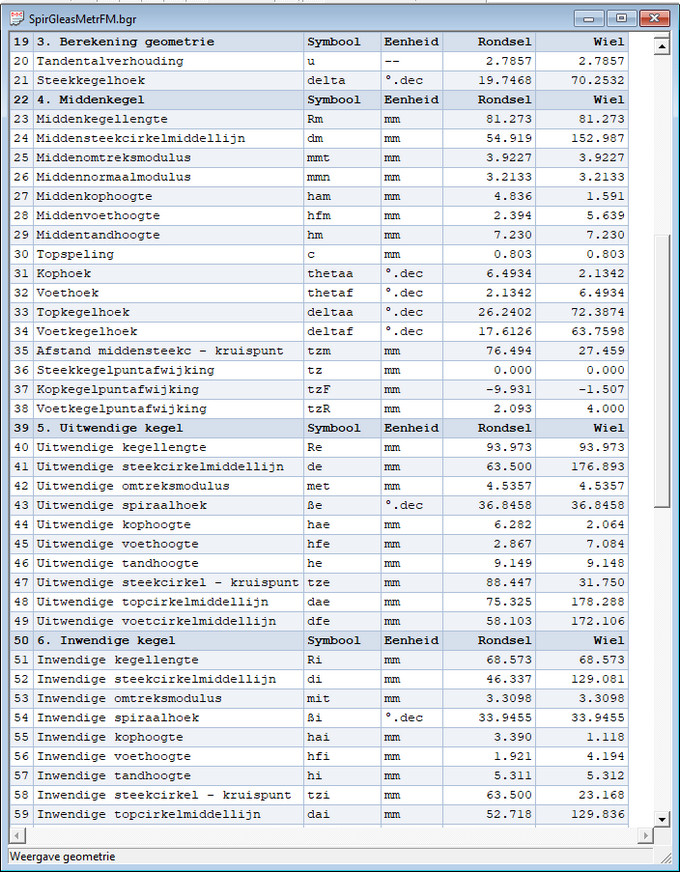Click Wiel value 129.081 for Inwendige steekcirkelmiddellijn
The image size is (680, 872).
pos(598,679)
